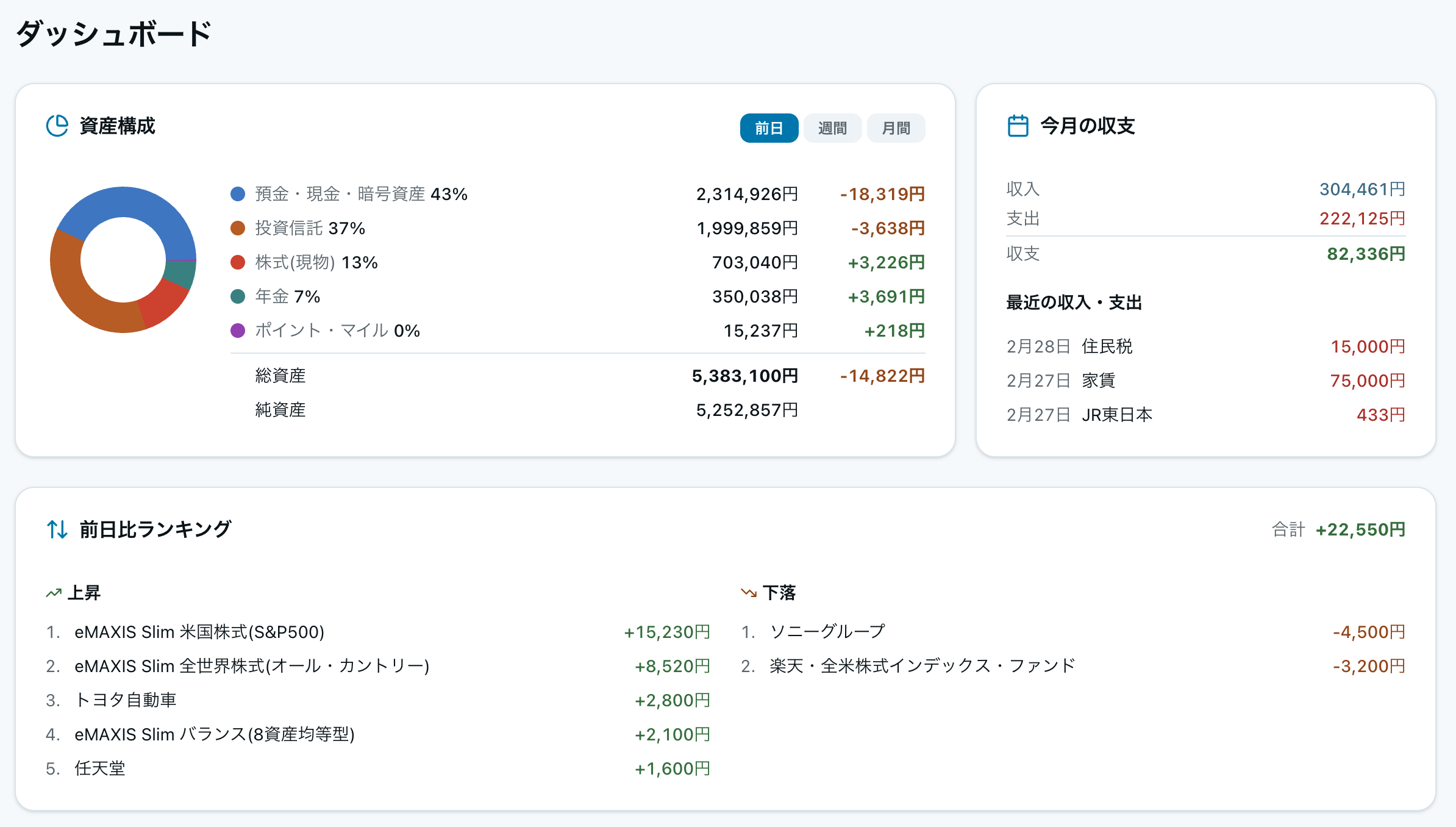
Task: Click the purple ポイント・マイル legend dot
Action: point(238,331)
